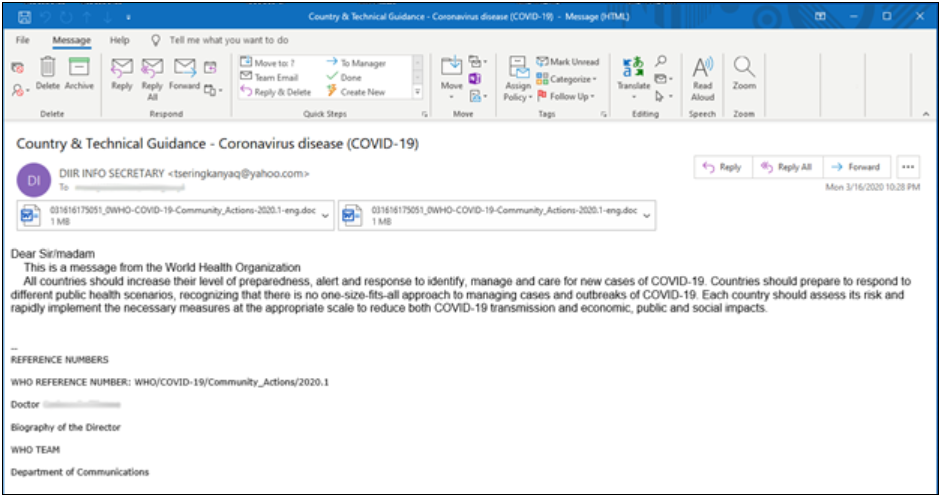Screen dimensions: 942x496
Task: Open the Select cursor dropdown in the Editing group
Action: [663, 96]
